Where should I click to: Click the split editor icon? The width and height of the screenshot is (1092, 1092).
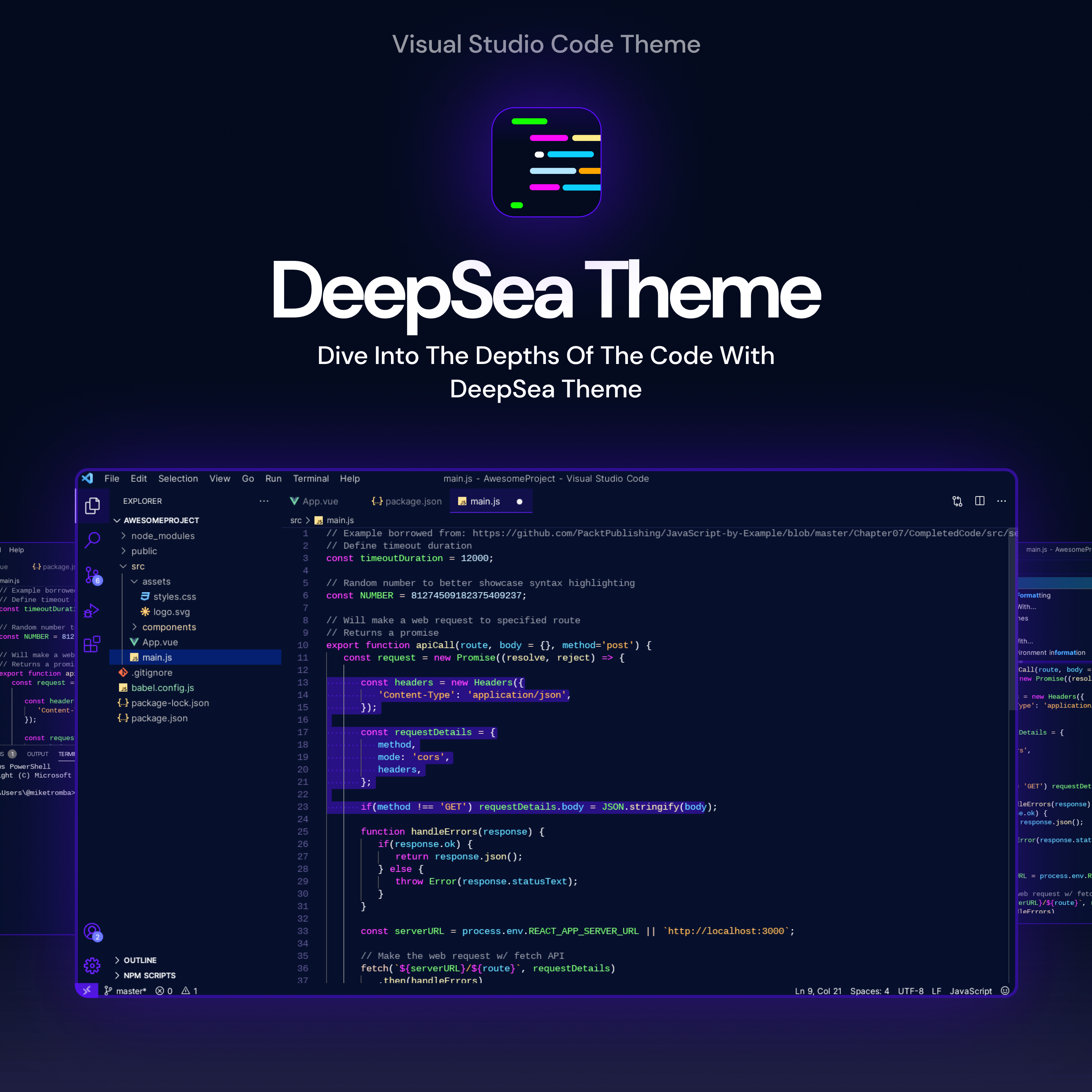[x=980, y=501]
